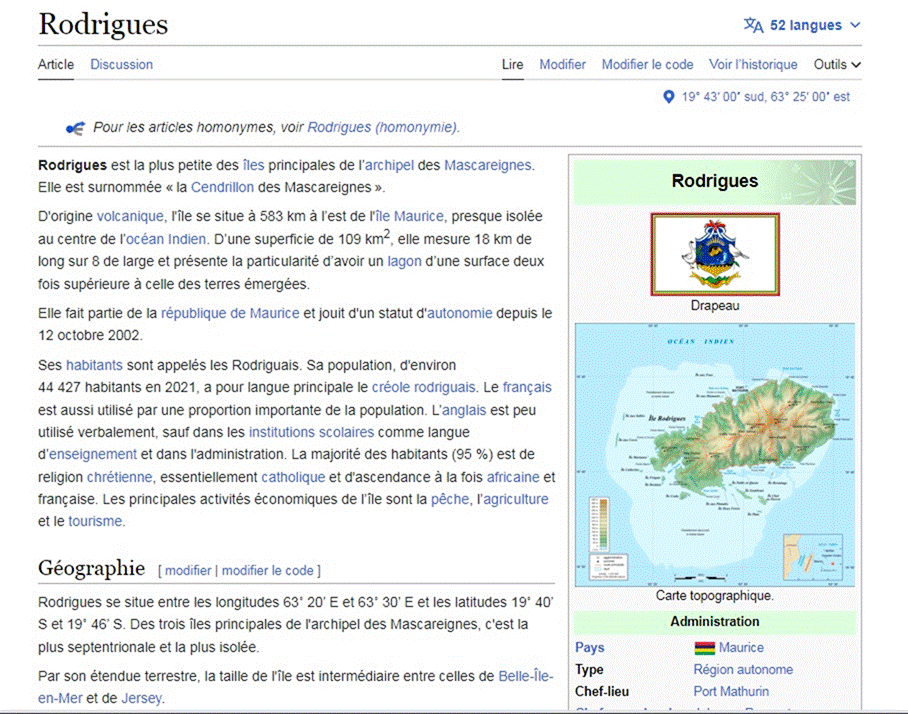Select the Modifier le code tab
The width and height of the screenshot is (908, 714).
coord(647,64)
